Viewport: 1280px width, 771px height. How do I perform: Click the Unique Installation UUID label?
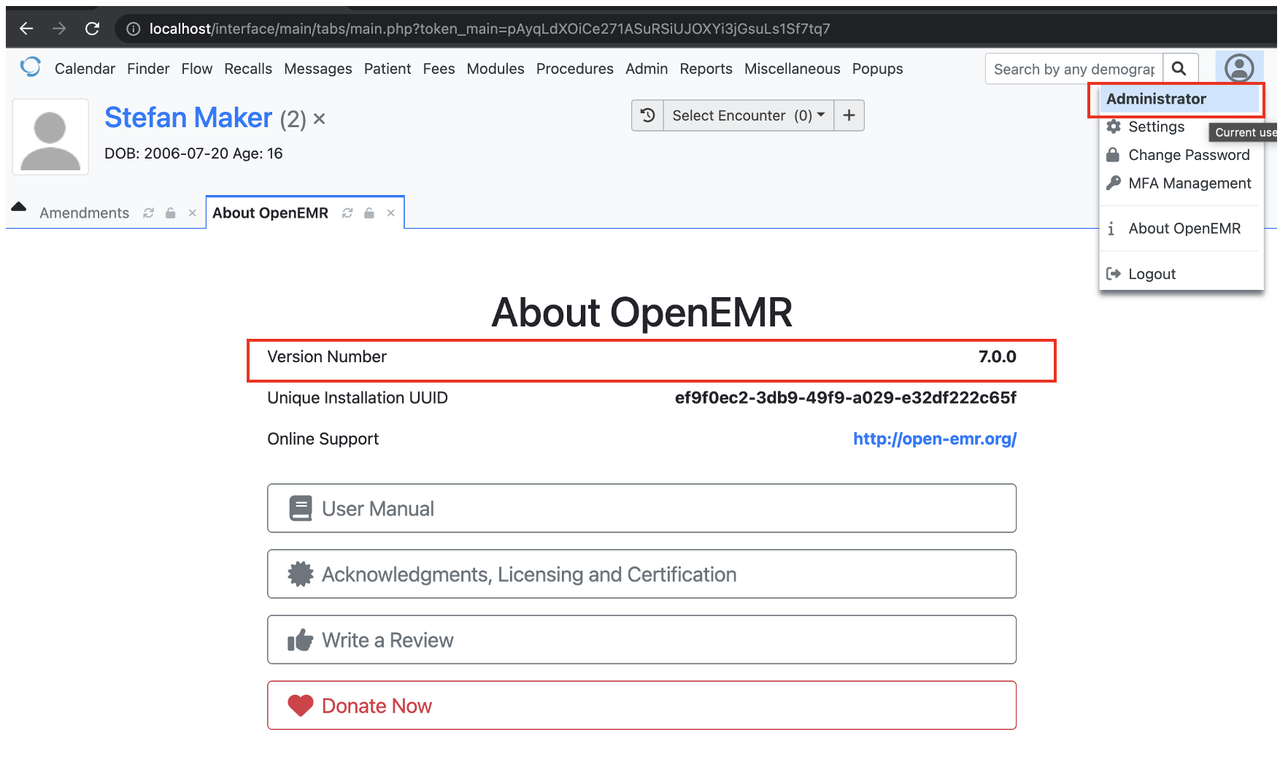pyautogui.click(x=358, y=398)
